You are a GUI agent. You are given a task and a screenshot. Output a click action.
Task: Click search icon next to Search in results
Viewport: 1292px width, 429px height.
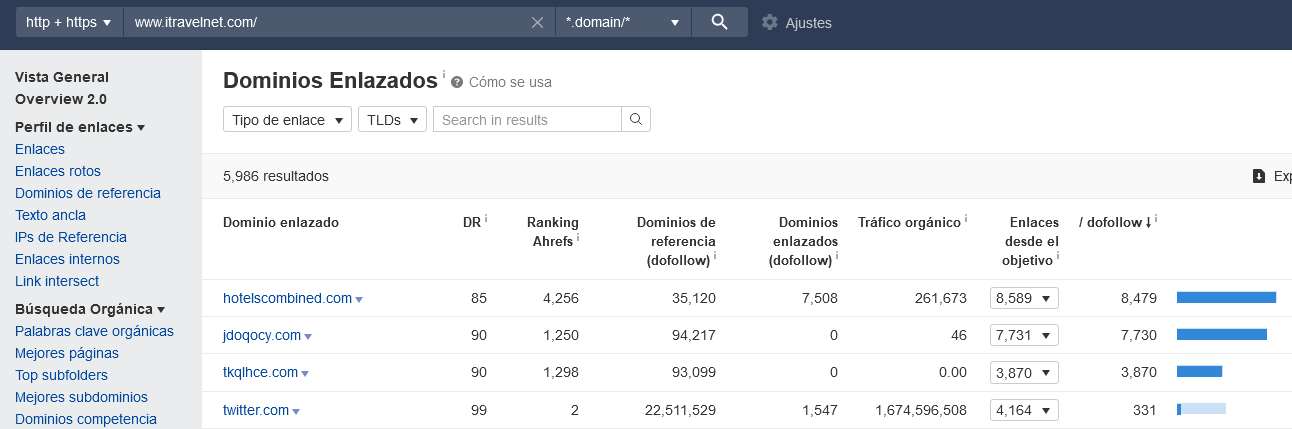tap(636, 120)
